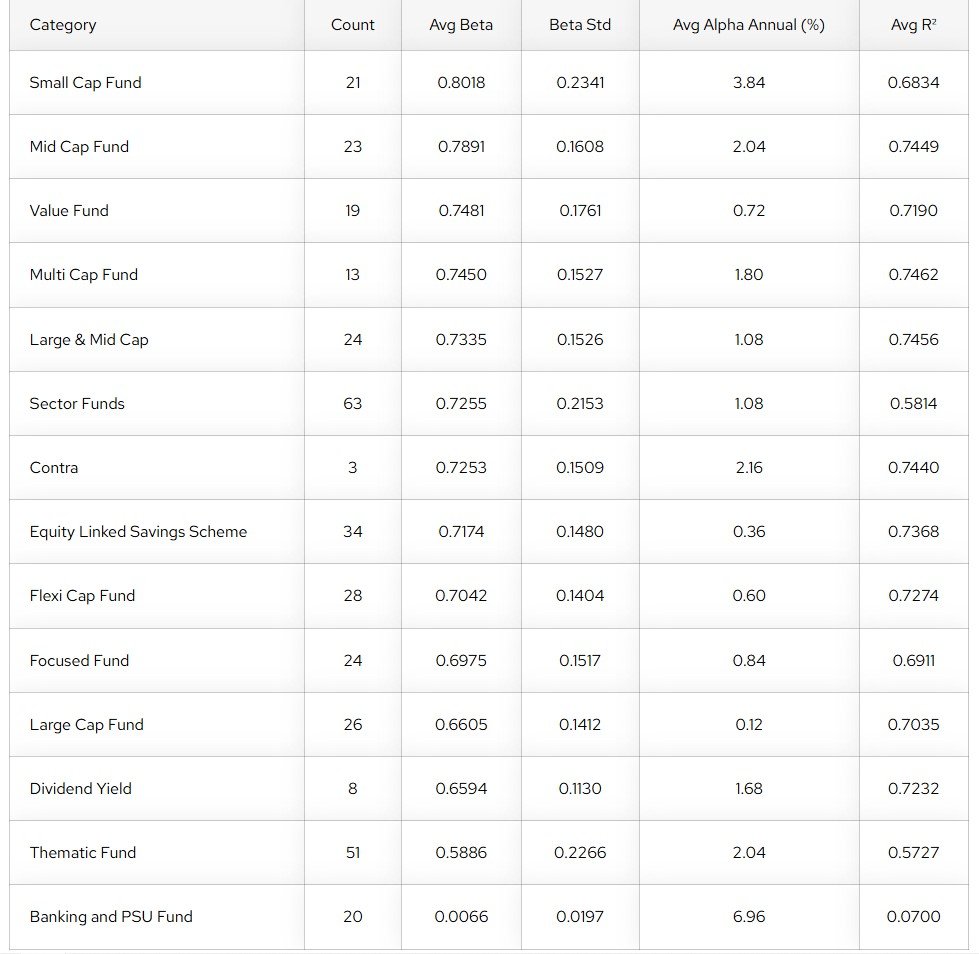979x954 pixels.
Task: Select Thematic Fund's Avg R² value 0.5727
Action: (x=913, y=853)
